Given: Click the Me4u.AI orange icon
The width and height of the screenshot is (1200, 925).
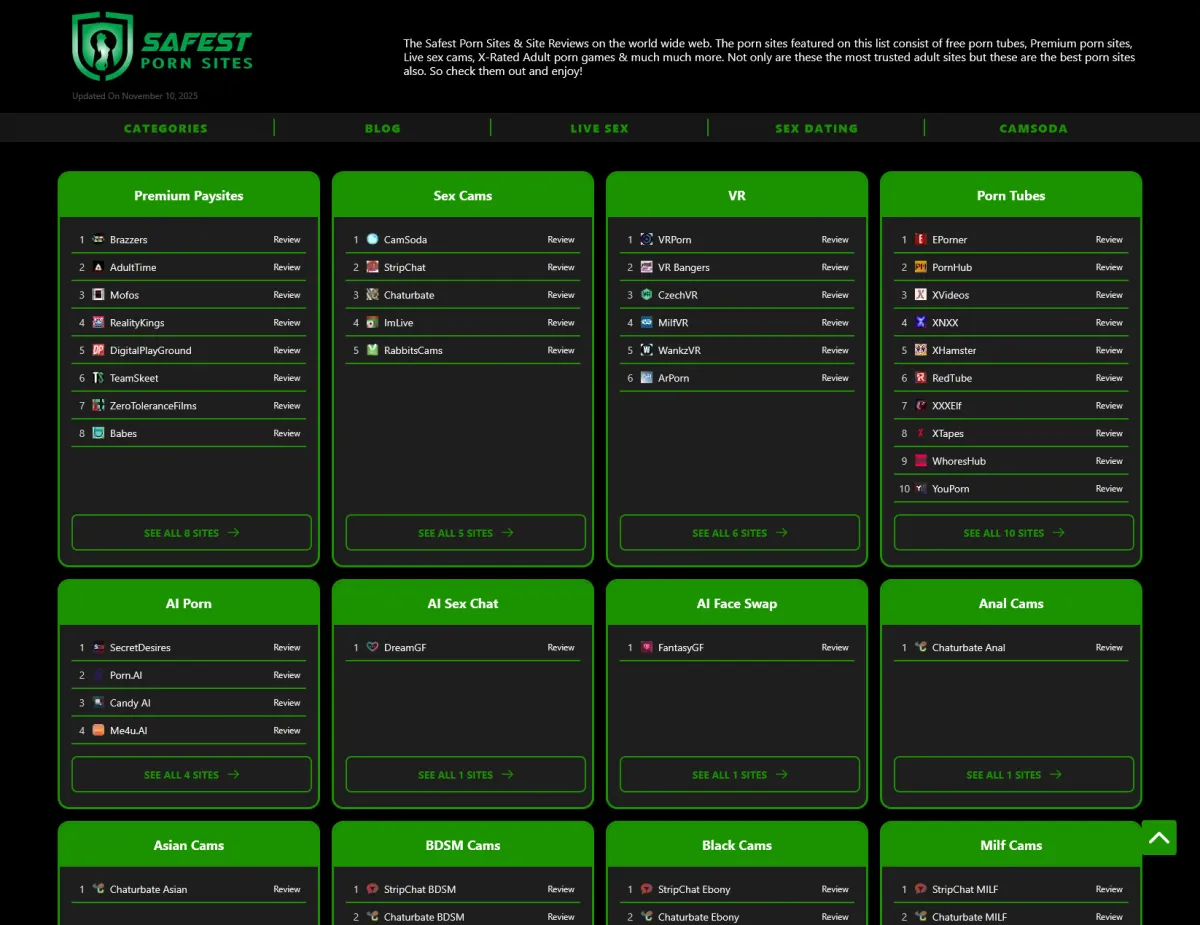Looking at the screenshot, I should (98, 731).
